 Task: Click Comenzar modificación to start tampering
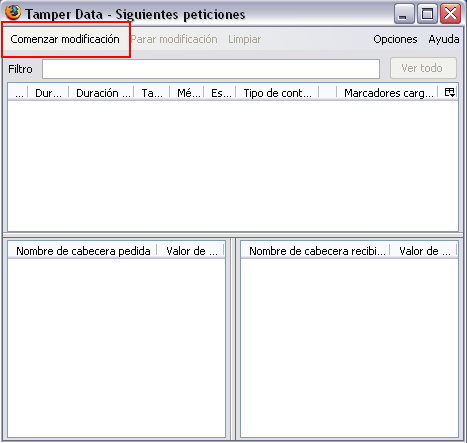(65, 39)
